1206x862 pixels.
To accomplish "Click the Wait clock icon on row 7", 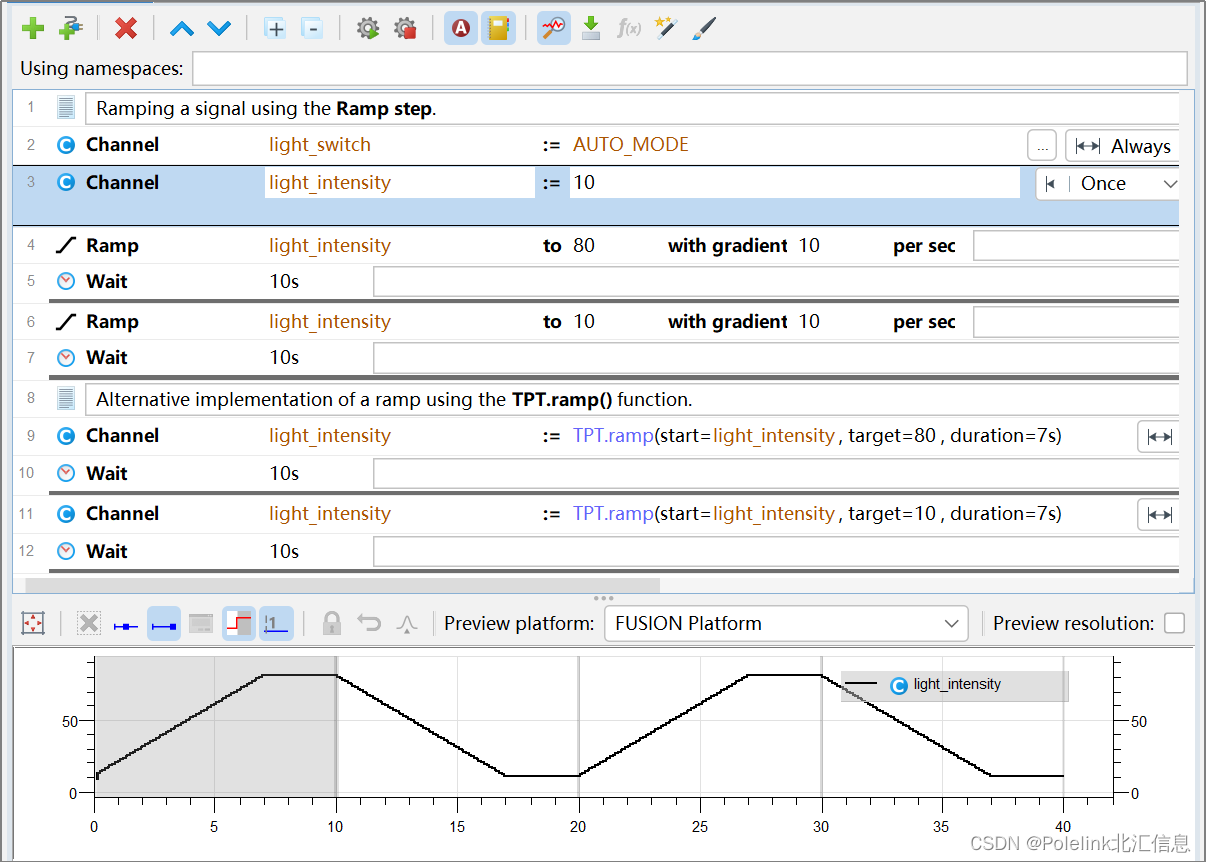I will coord(66,358).
